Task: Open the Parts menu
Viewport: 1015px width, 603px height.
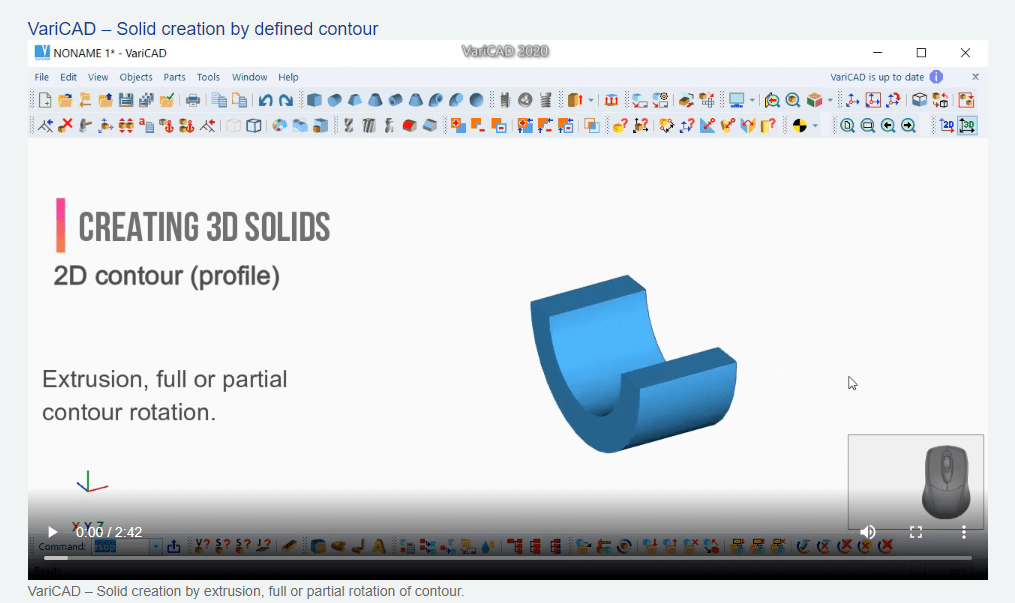Action: pyautogui.click(x=174, y=77)
